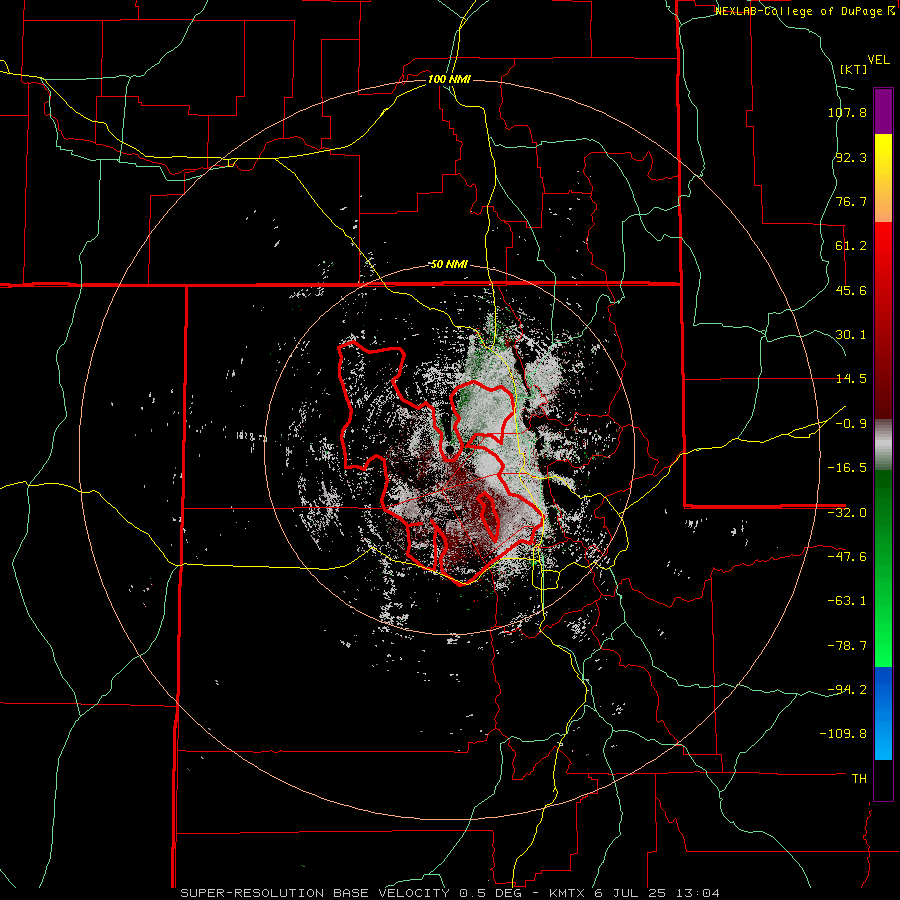900x900 pixels.
Task: Pick the blue segment of the color bar
Action: [x=883, y=713]
